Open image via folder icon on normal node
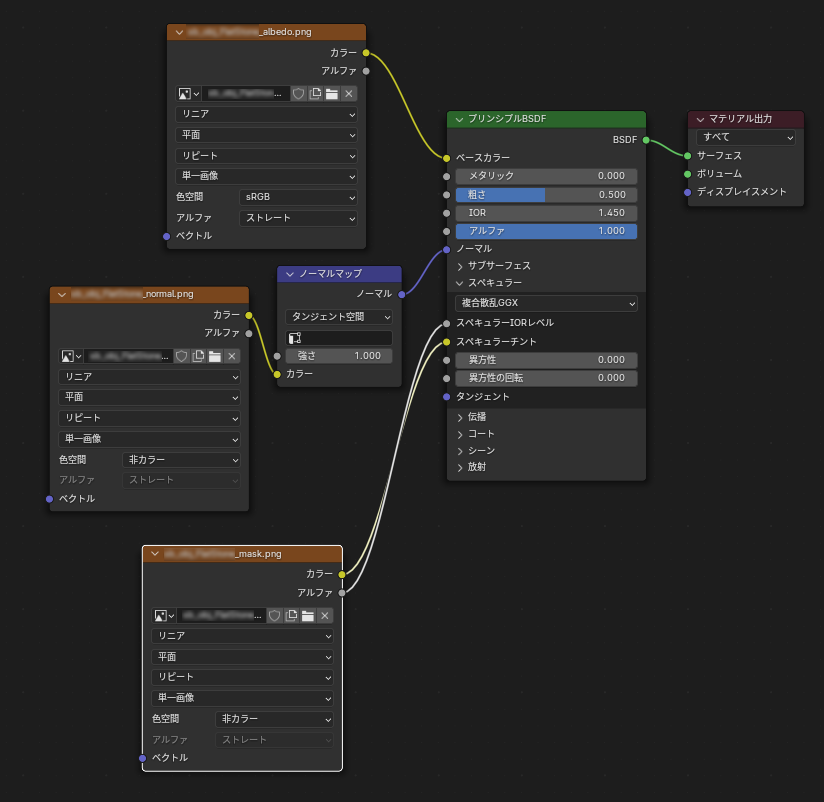 click(215, 356)
